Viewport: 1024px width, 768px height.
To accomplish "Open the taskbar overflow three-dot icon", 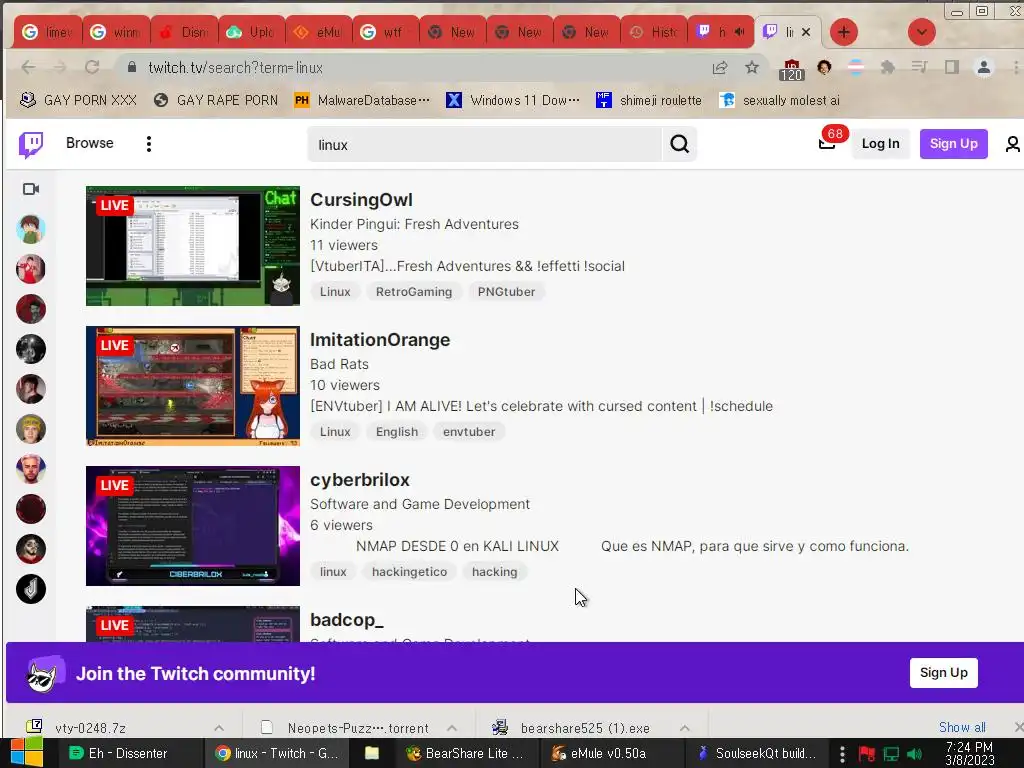I will (842, 754).
